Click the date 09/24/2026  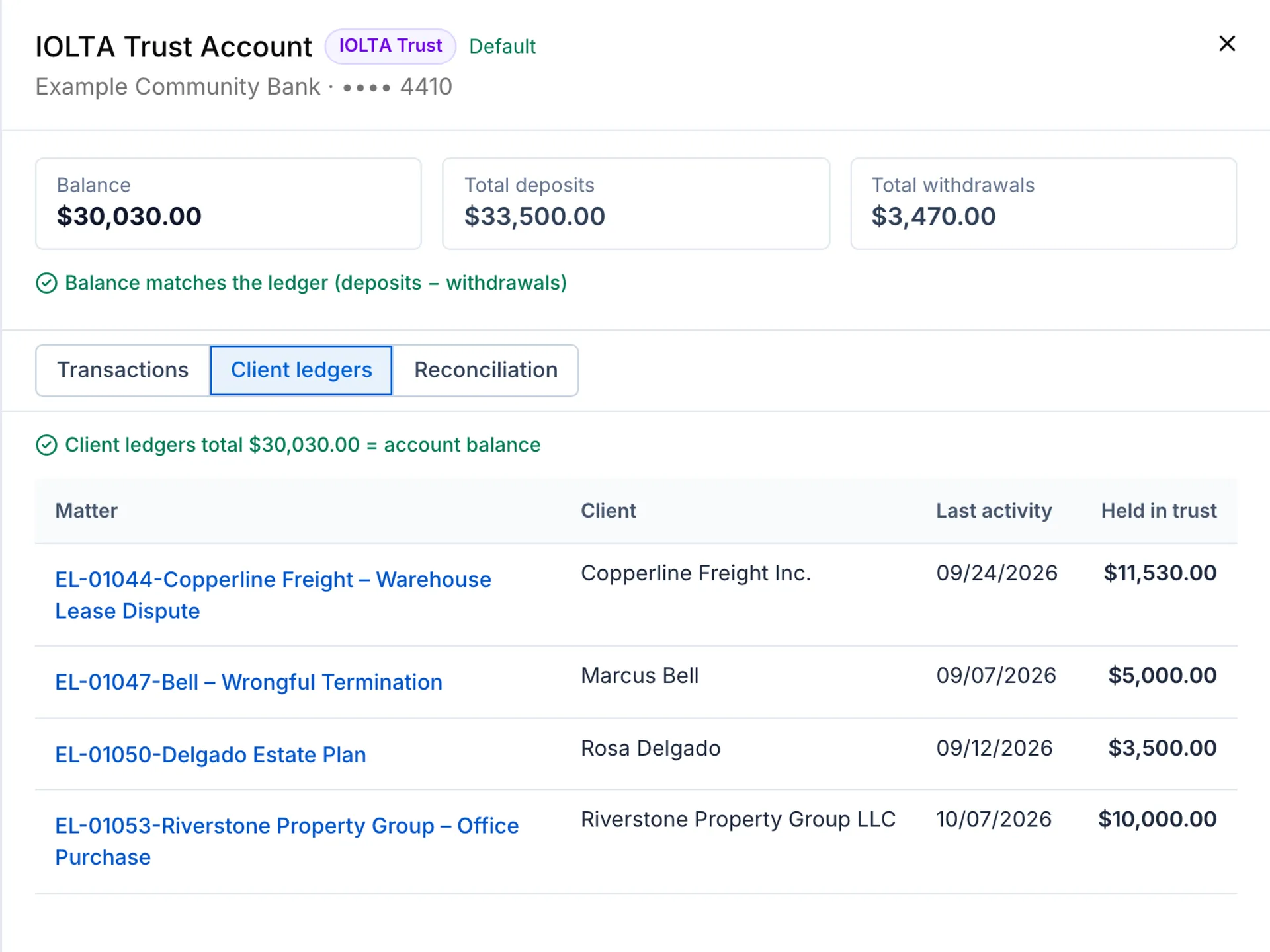997,573
